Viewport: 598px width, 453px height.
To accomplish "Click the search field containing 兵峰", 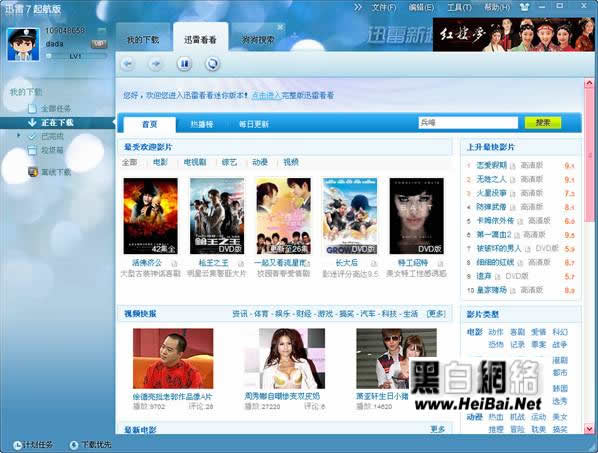I will click(x=468, y=123).
